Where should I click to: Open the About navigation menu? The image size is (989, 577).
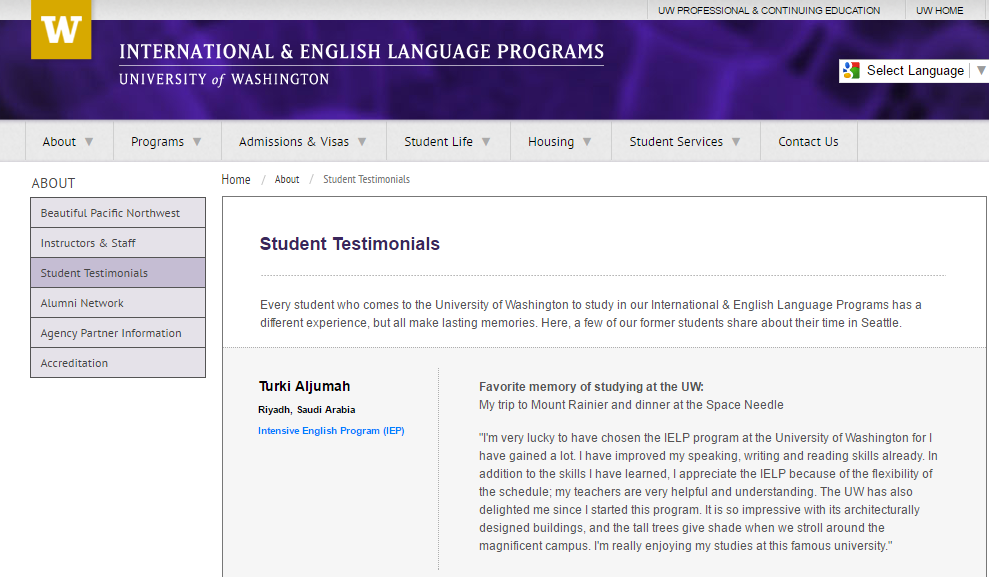(x=59, y=142)
